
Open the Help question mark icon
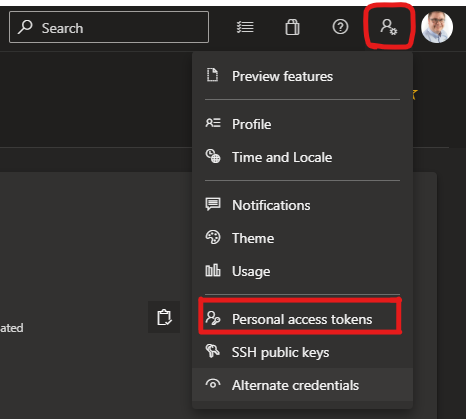[340, 27]
